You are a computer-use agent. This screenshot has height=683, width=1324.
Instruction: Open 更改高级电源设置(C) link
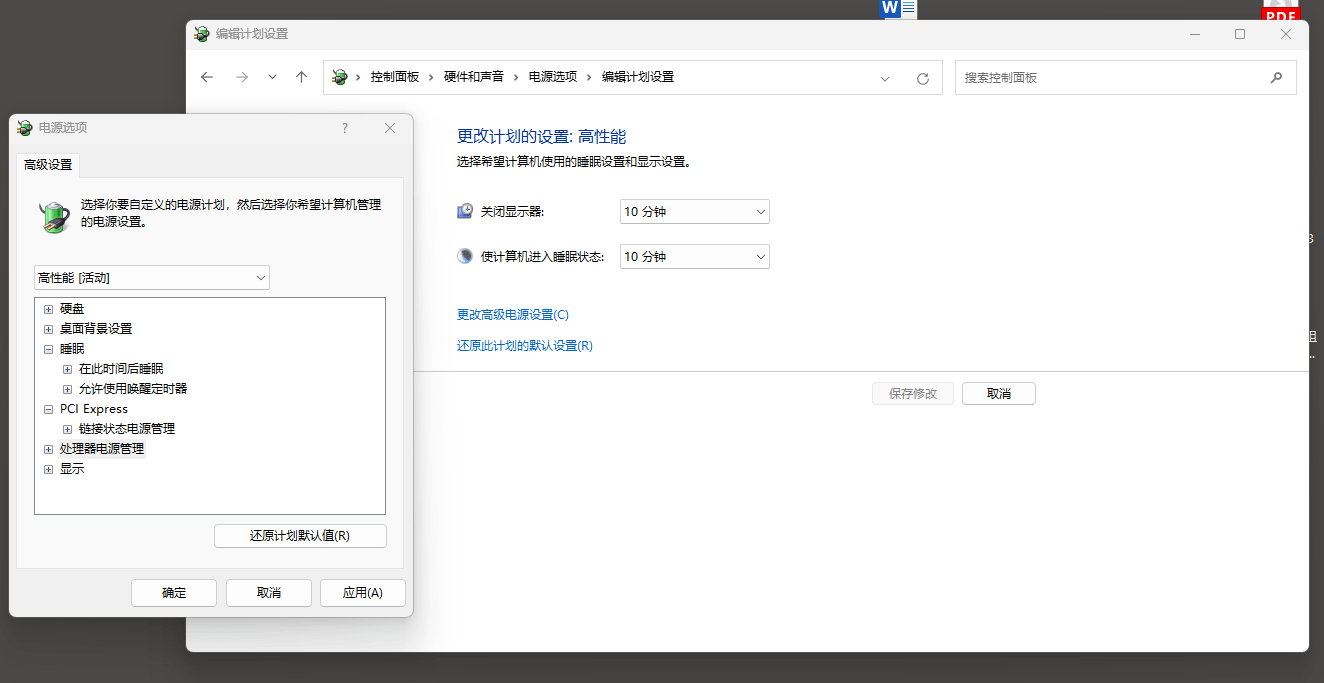click(x=513, y=315)
